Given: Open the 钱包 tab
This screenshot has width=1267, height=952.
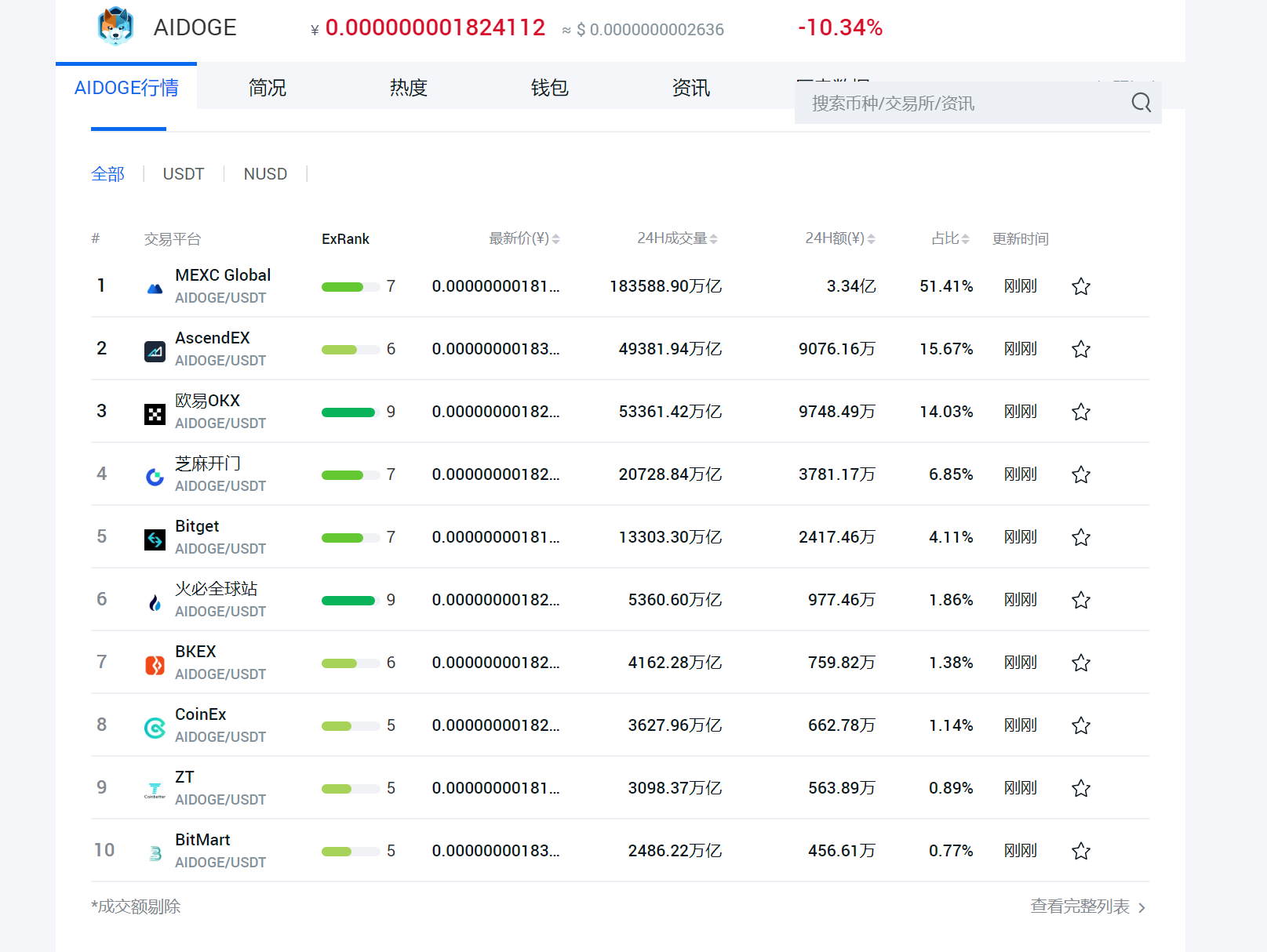Looking at the screenshot, I should tap(549, 87).
